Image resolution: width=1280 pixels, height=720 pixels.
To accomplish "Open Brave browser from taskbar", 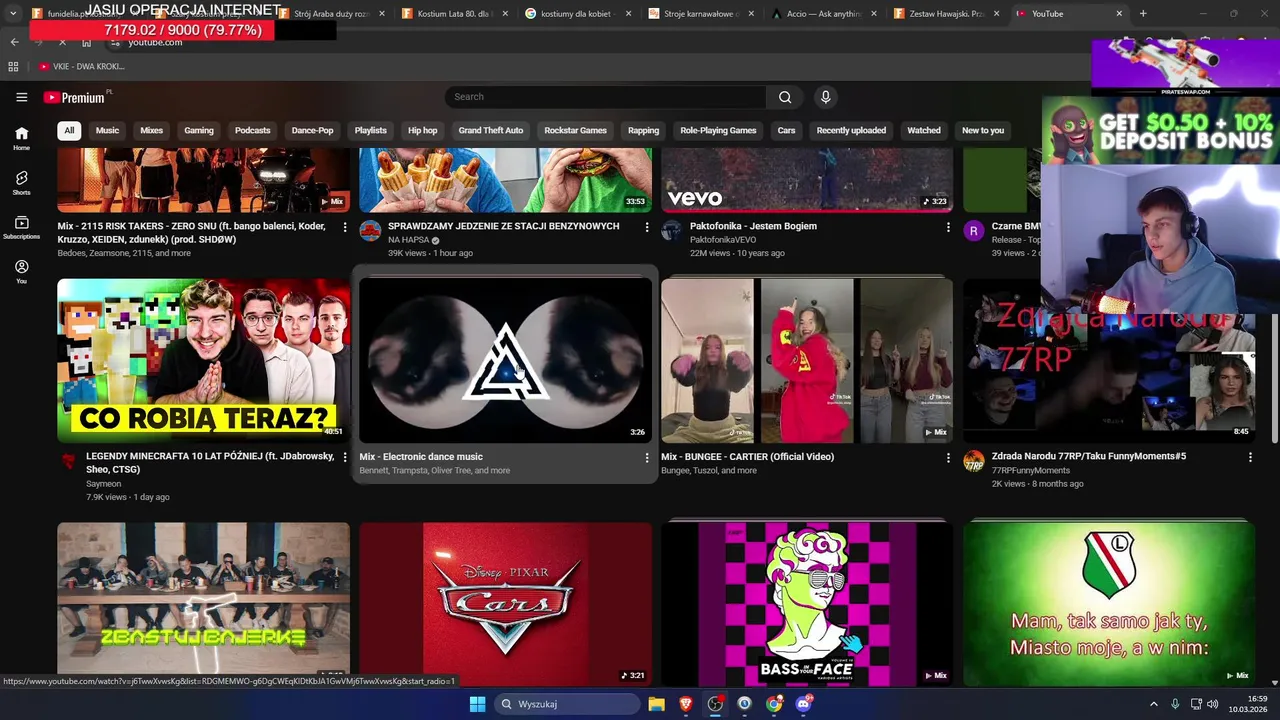I will click(x=686, y=704).
